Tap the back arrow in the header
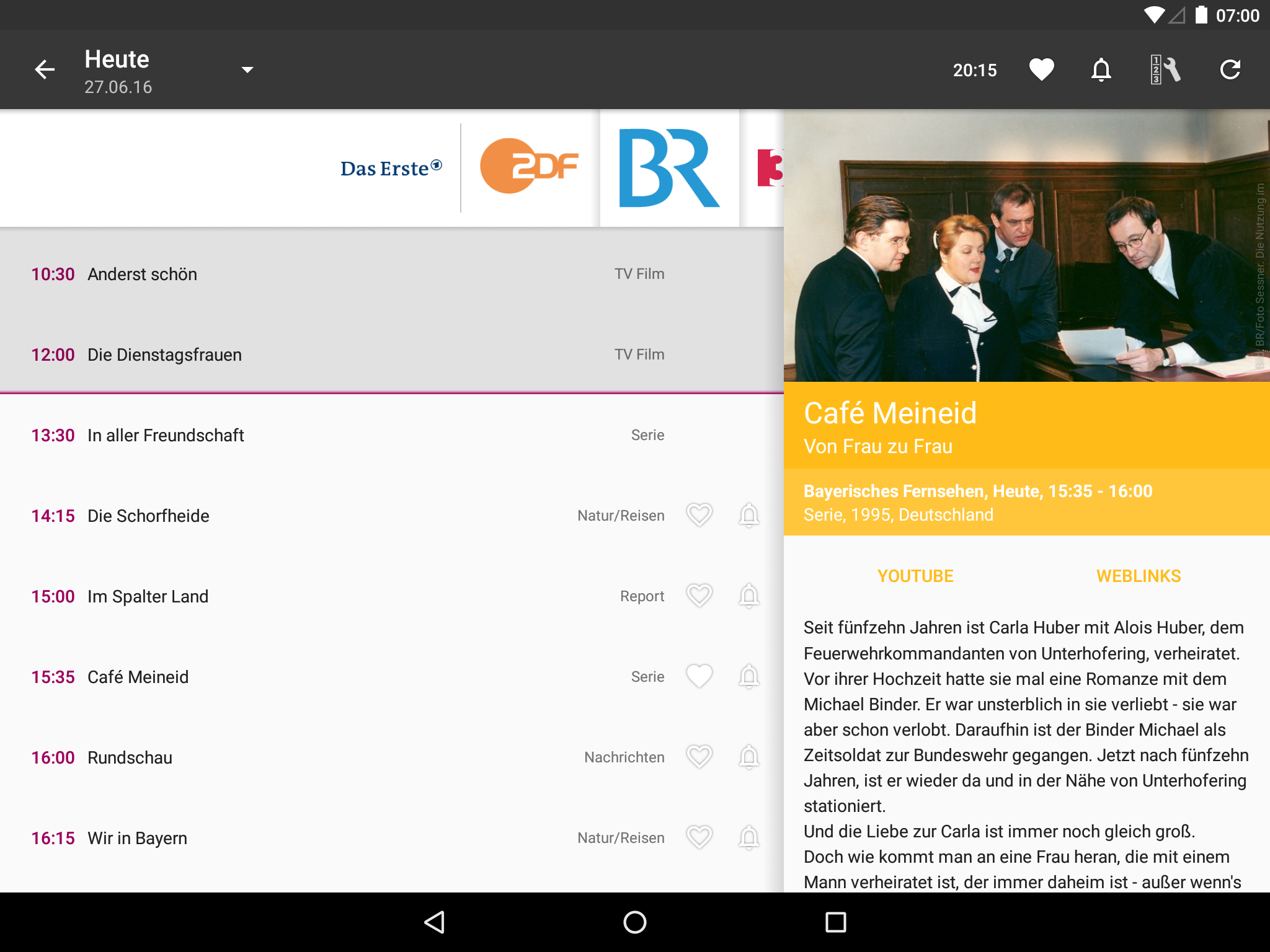 coord(45,69)
